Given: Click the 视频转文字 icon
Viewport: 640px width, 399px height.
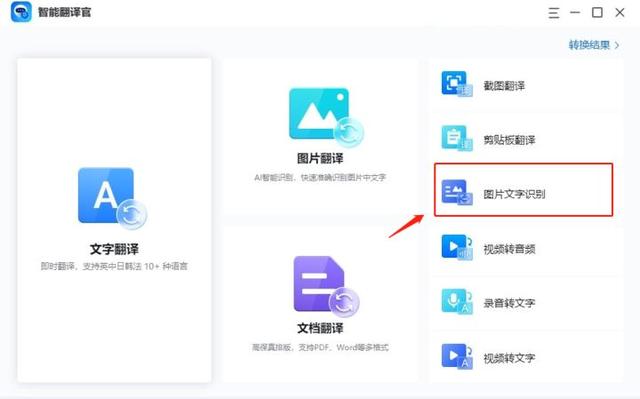Looking at the screenshot, I should click(x=457, y=357).
